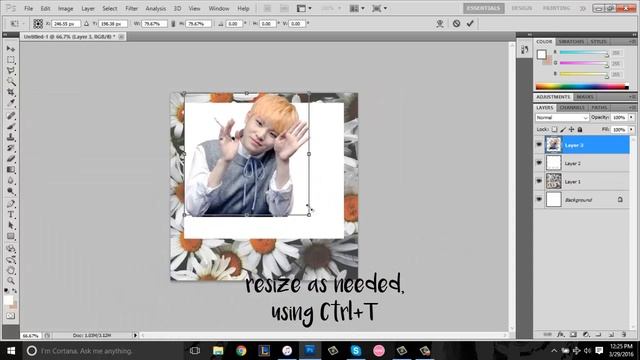Select the Clone Stamp tool
Screen dimensions: 640x360
[x=11, y=137]
